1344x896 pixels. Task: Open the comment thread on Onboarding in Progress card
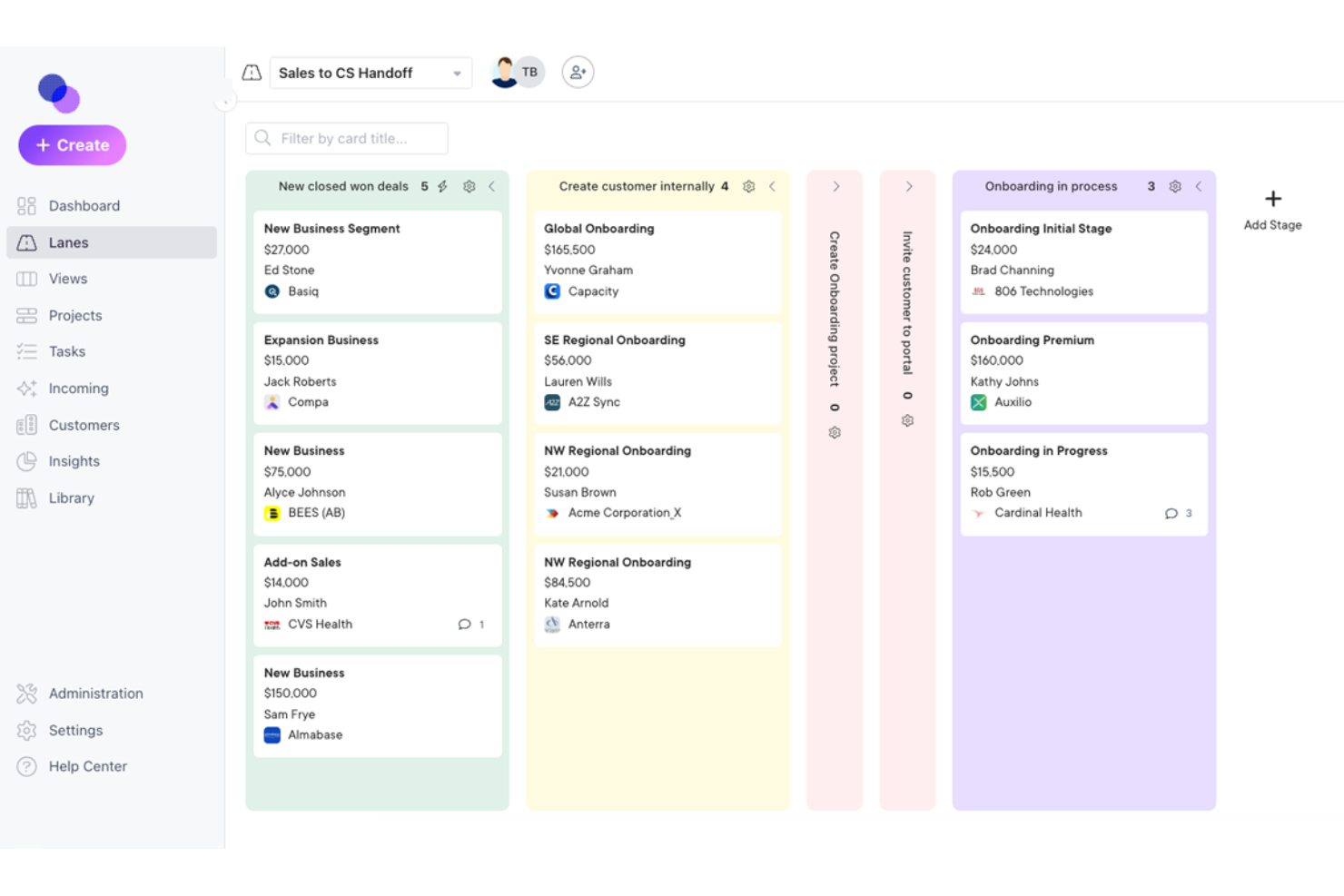[x=1171, y=513]
